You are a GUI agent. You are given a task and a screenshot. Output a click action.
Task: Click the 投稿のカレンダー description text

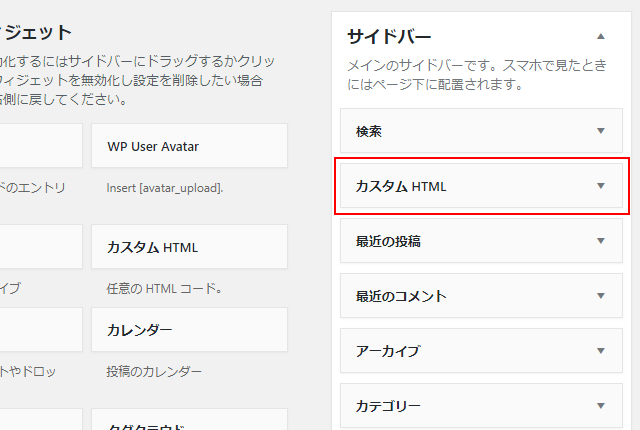tap(155, 372)
